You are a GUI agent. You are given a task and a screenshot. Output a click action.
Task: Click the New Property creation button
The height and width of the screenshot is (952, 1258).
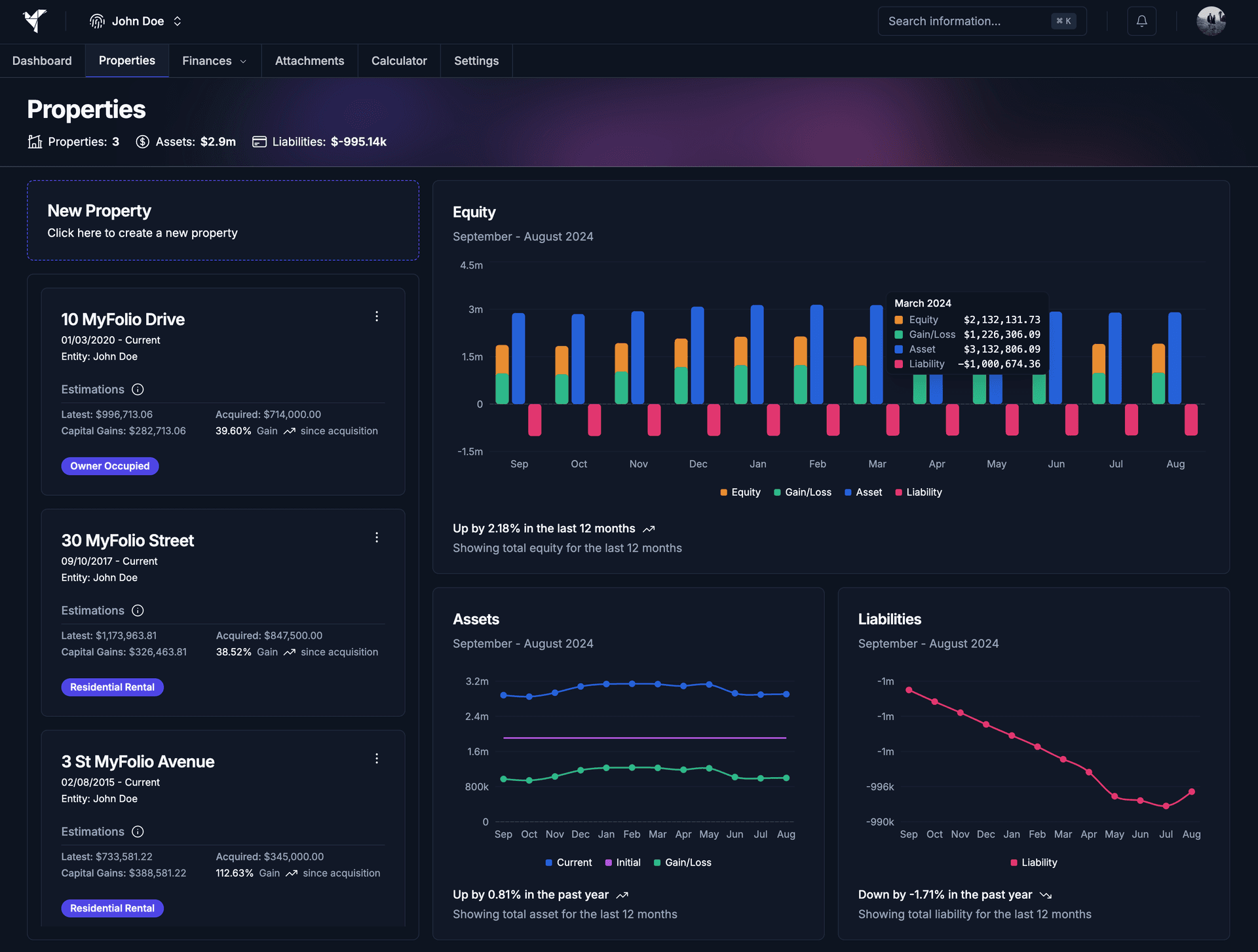pos(223,219)
